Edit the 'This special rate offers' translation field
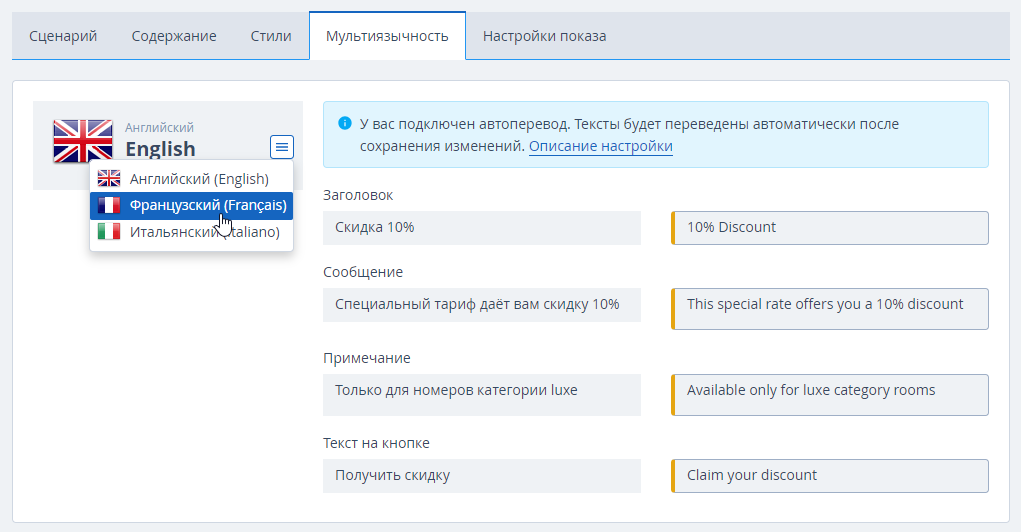This screenshot has width=1021, height=532. click(x=830, y=309)
